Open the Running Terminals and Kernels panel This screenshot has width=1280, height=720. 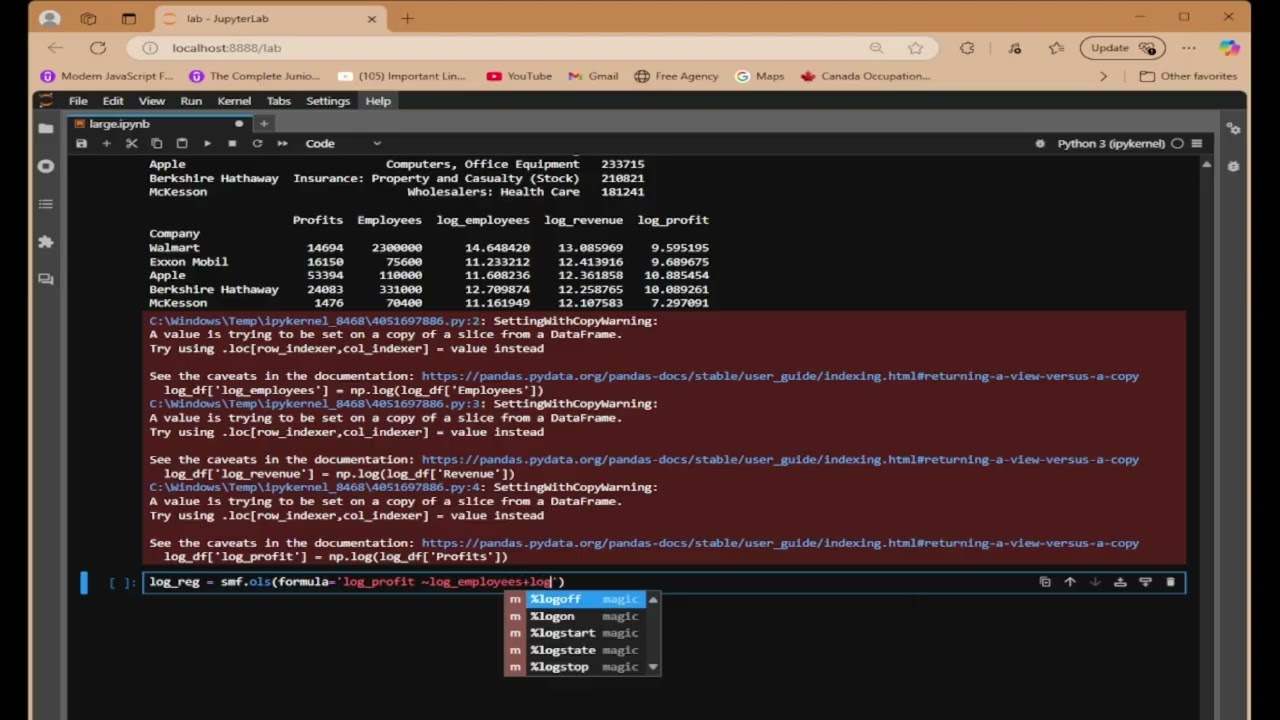45,166
